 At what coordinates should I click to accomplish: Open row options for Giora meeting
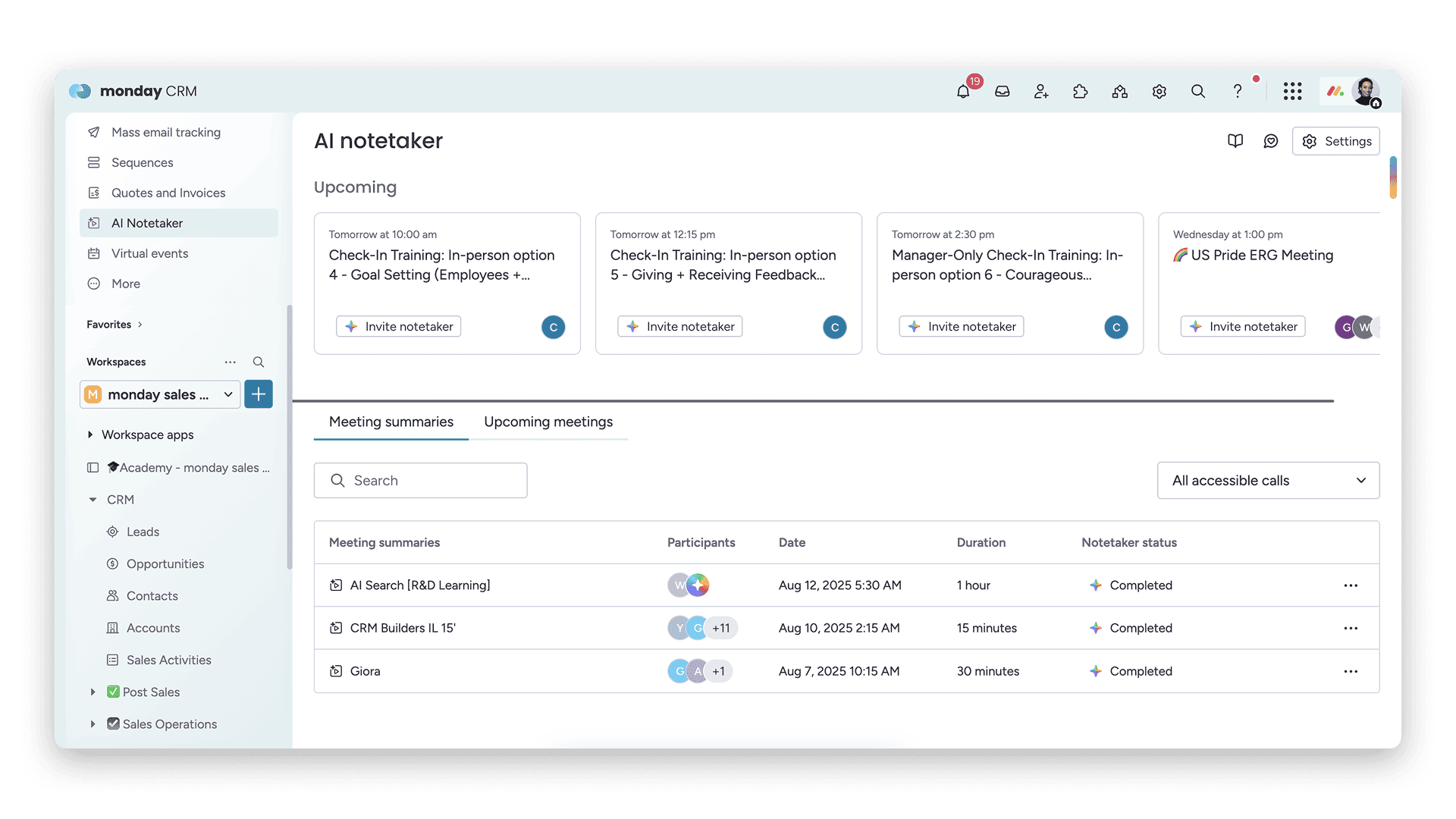click(1351, 671)
